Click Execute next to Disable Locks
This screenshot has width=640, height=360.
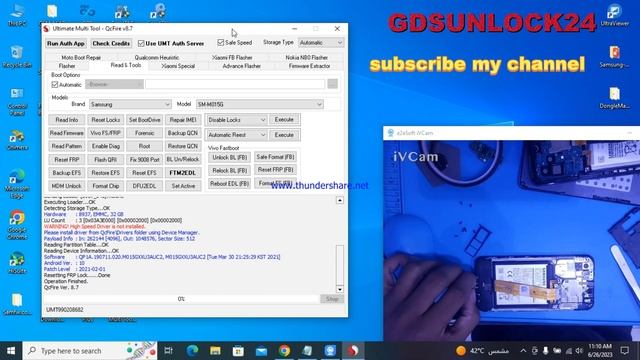284,120
